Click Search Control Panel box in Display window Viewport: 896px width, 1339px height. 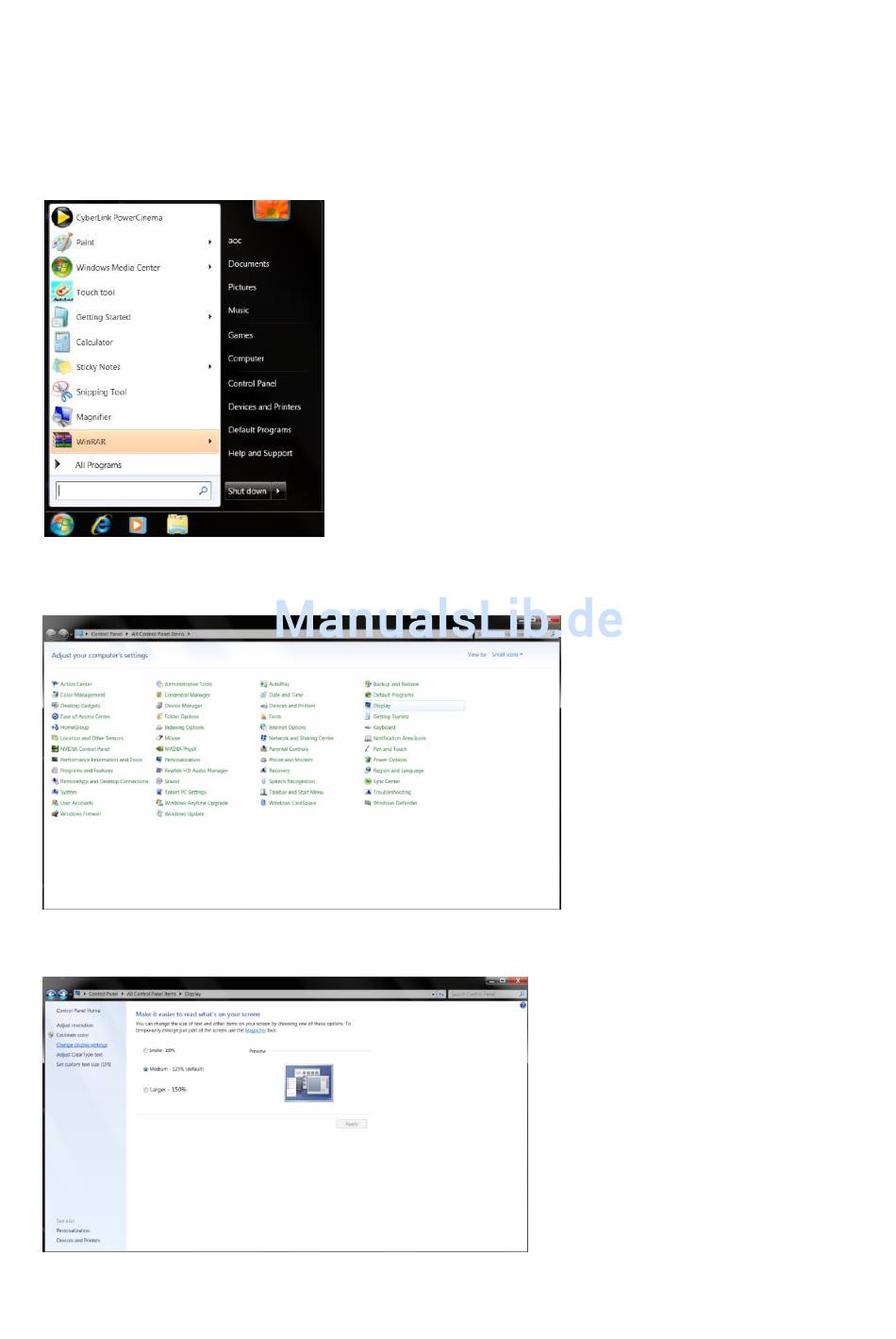point(488,994)
